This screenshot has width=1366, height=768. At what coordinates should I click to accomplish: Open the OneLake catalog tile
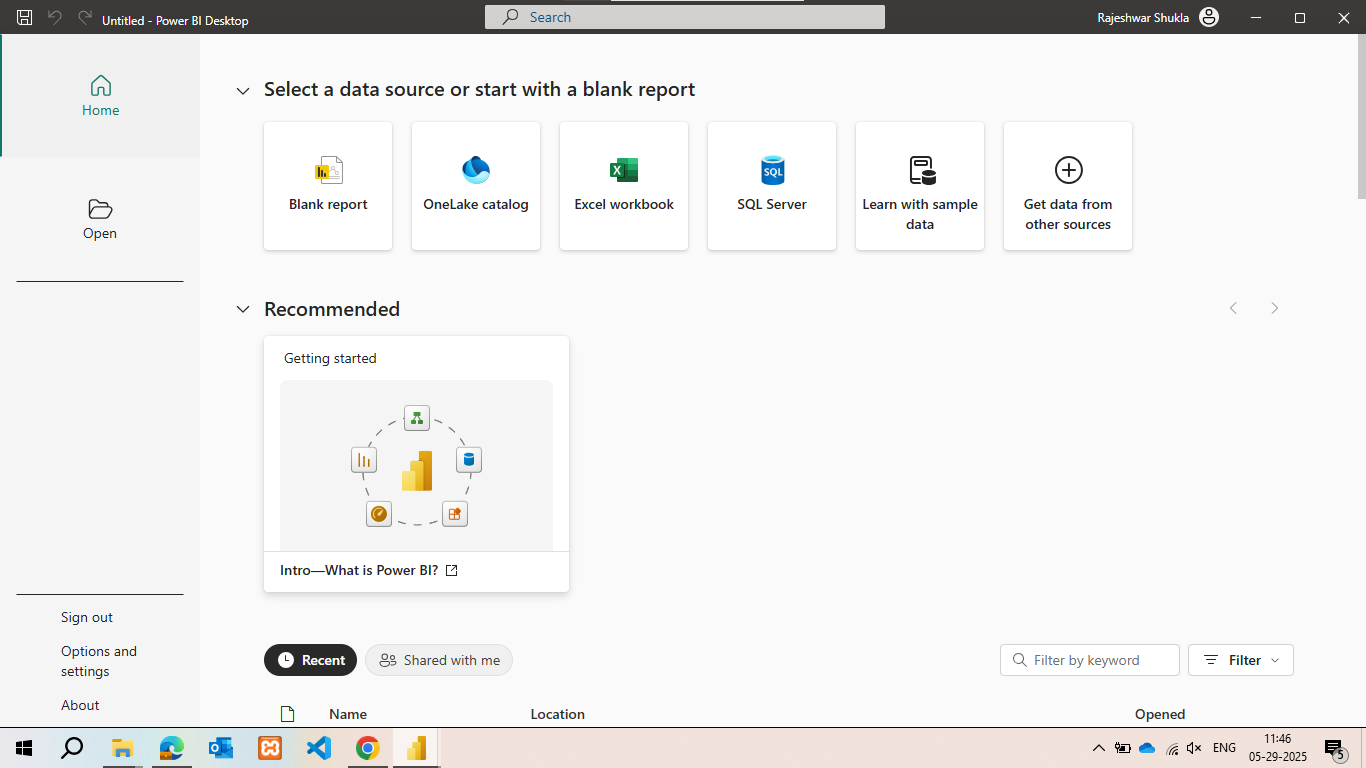(476, 186)
